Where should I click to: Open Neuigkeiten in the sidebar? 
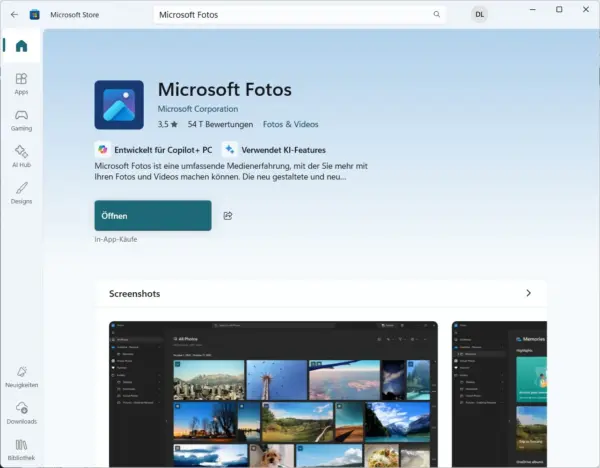coord(21,377)
